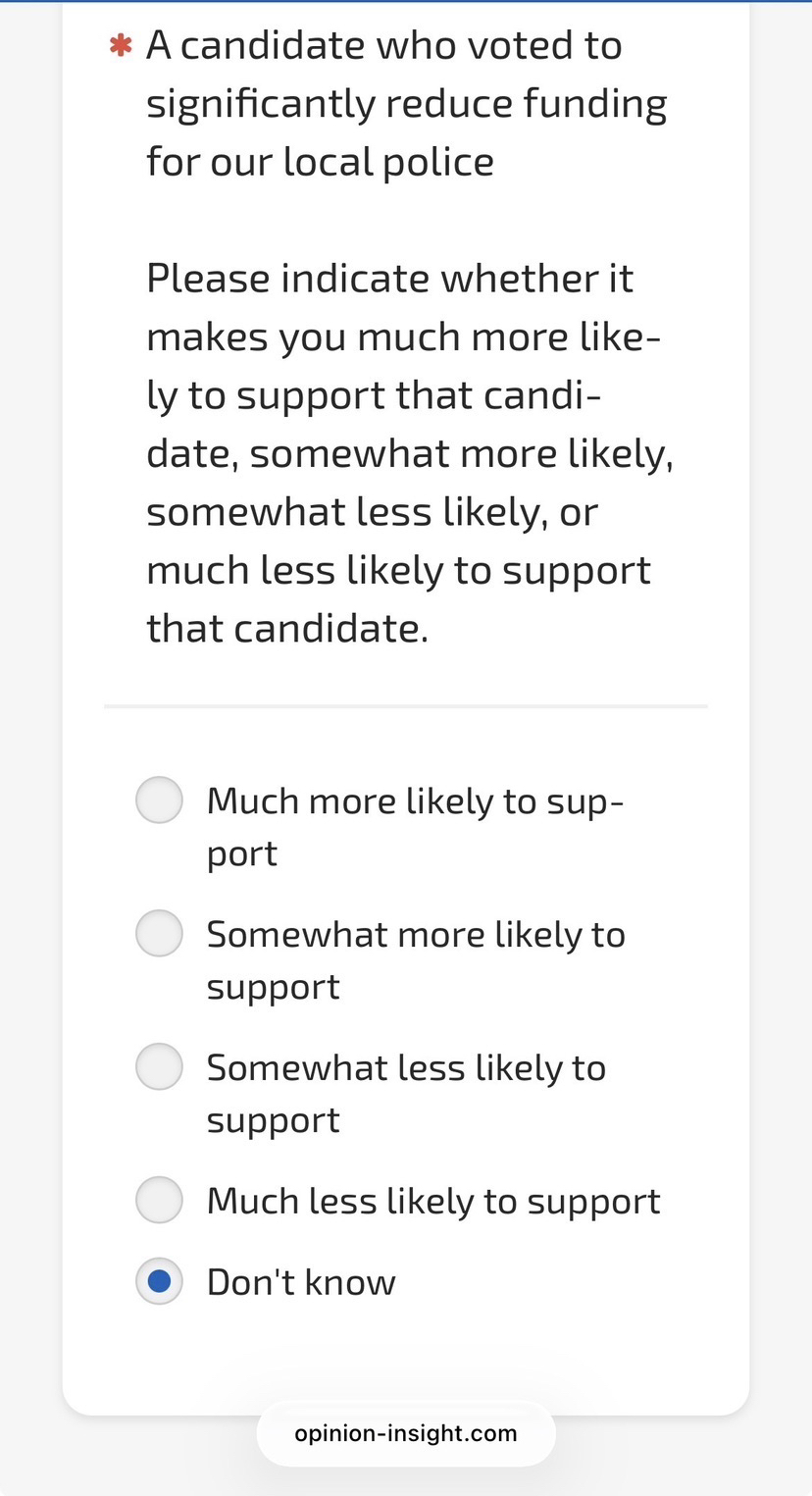Select the "Much more likely to support" radio button
Viewport: 812px width, 1496px height.
[159, 800]
